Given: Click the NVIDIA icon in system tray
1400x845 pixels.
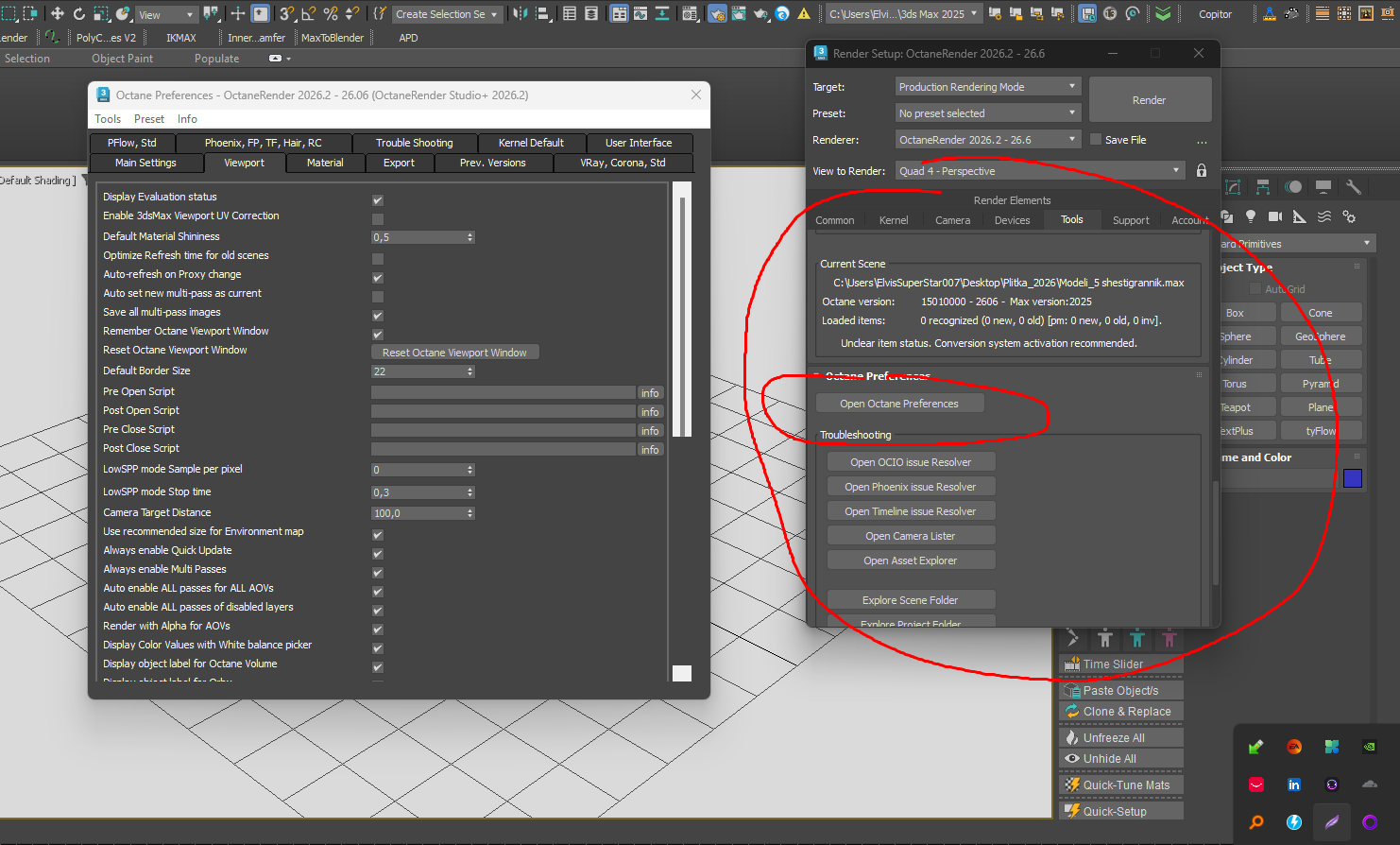Looking at the screenshot, I should pos(1370,747).
